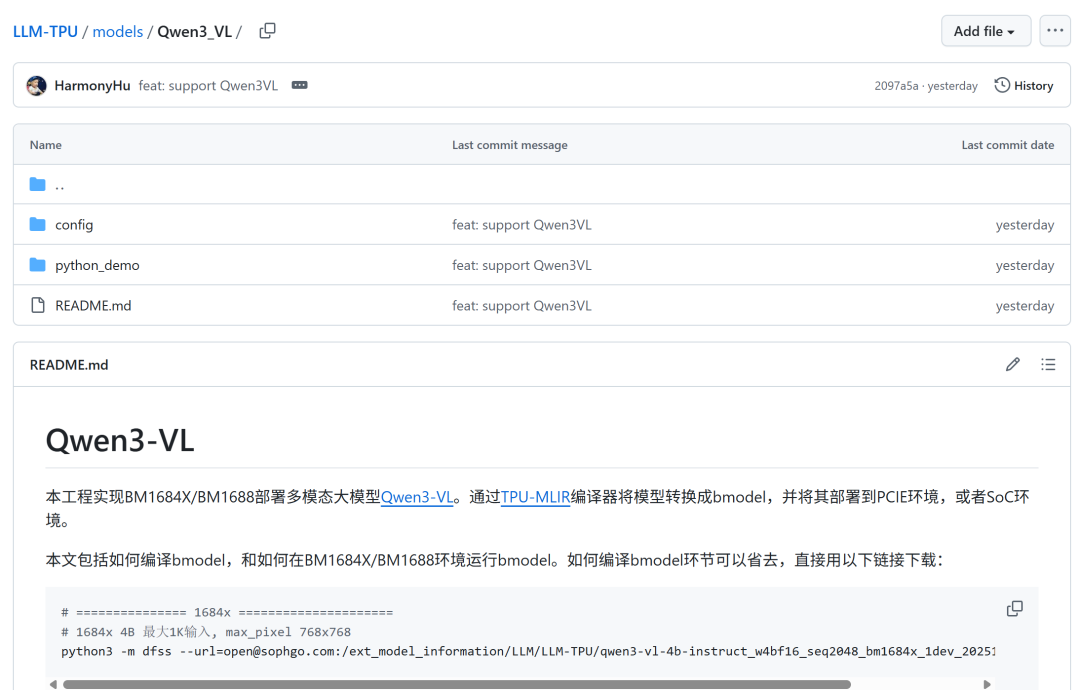
Task: Open the Add file dropdown
Action: (985, 31)
